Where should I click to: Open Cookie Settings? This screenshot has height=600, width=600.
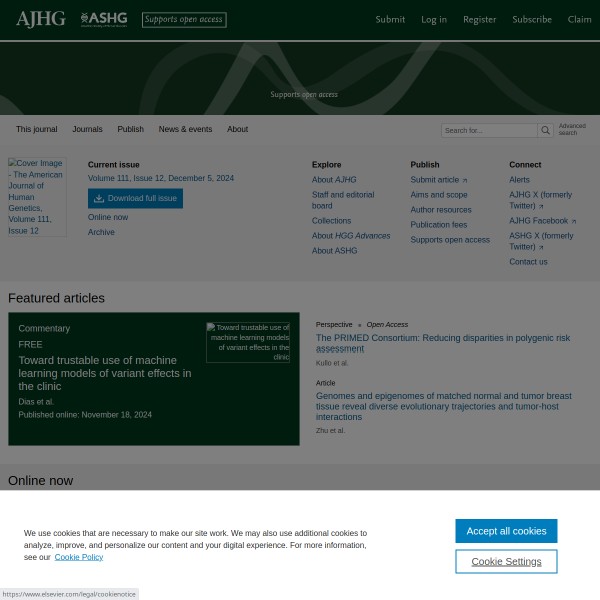click(506, 561)
